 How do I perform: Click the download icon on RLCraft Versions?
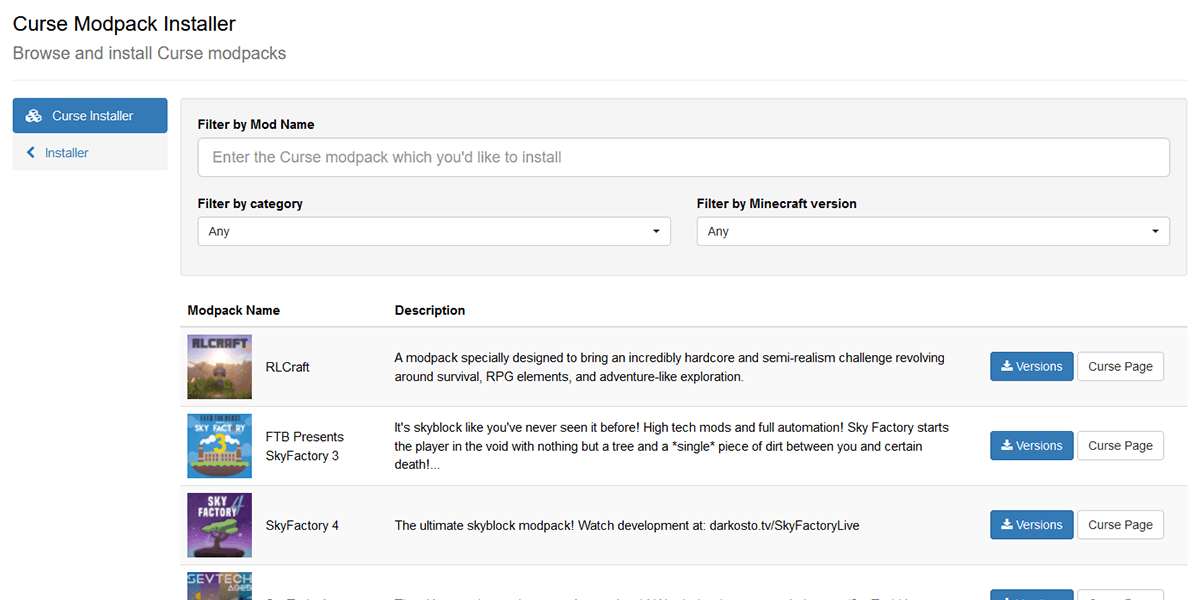click(1007, 367)
